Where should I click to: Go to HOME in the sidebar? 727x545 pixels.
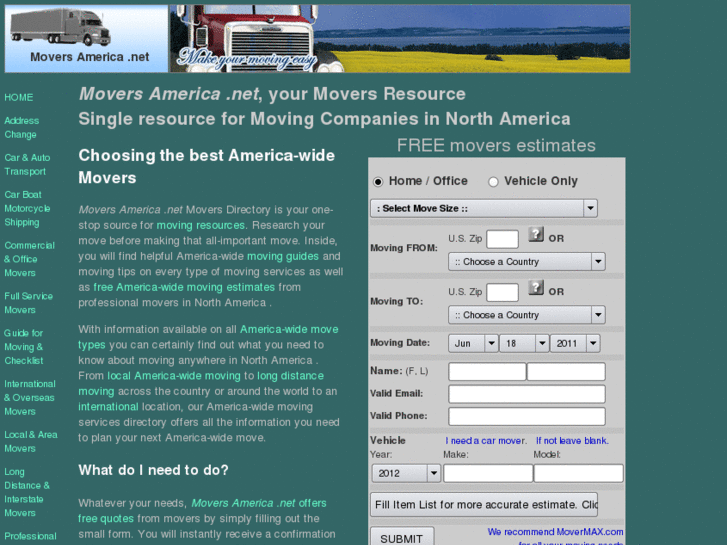19,97
